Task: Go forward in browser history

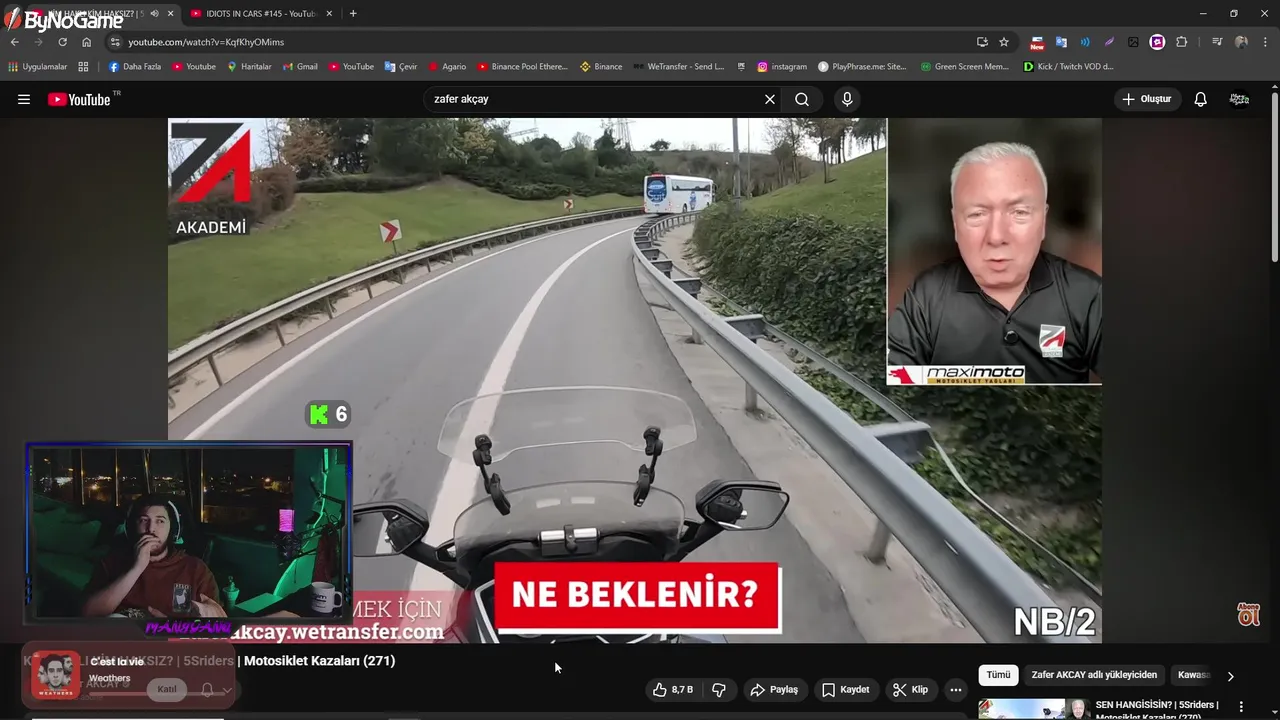Action: click(x=38, y=42)
